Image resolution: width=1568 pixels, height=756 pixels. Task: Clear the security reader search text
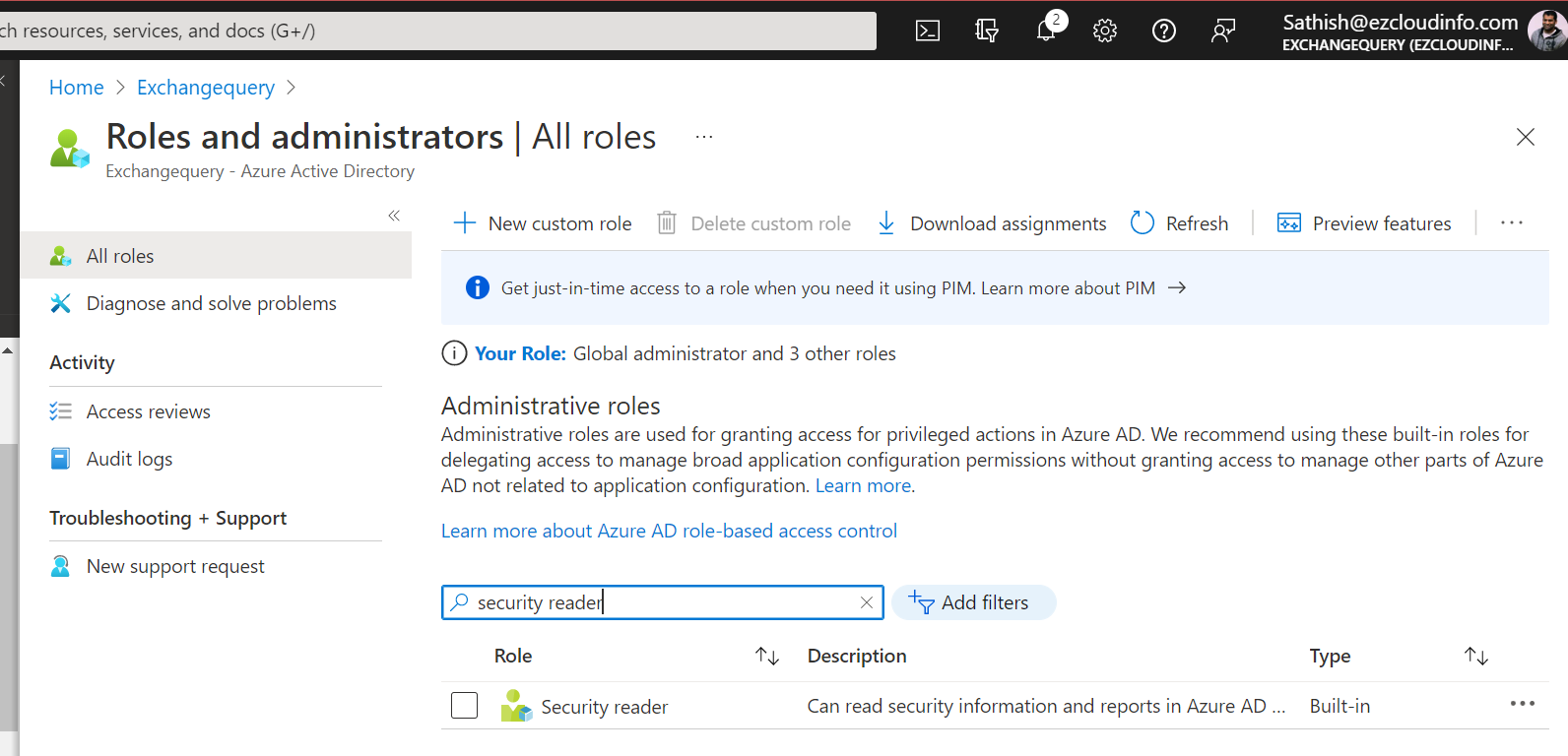[867, 602]
